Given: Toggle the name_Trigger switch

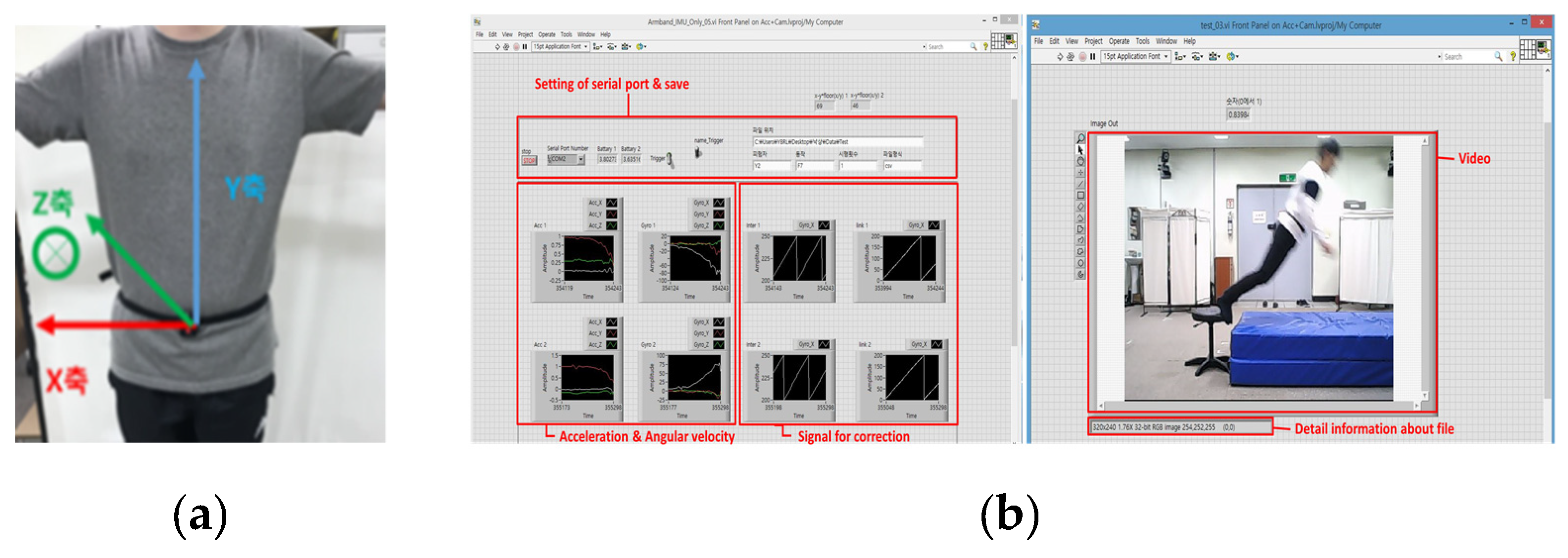Looking at the screenshot, I should click(698, 153).
